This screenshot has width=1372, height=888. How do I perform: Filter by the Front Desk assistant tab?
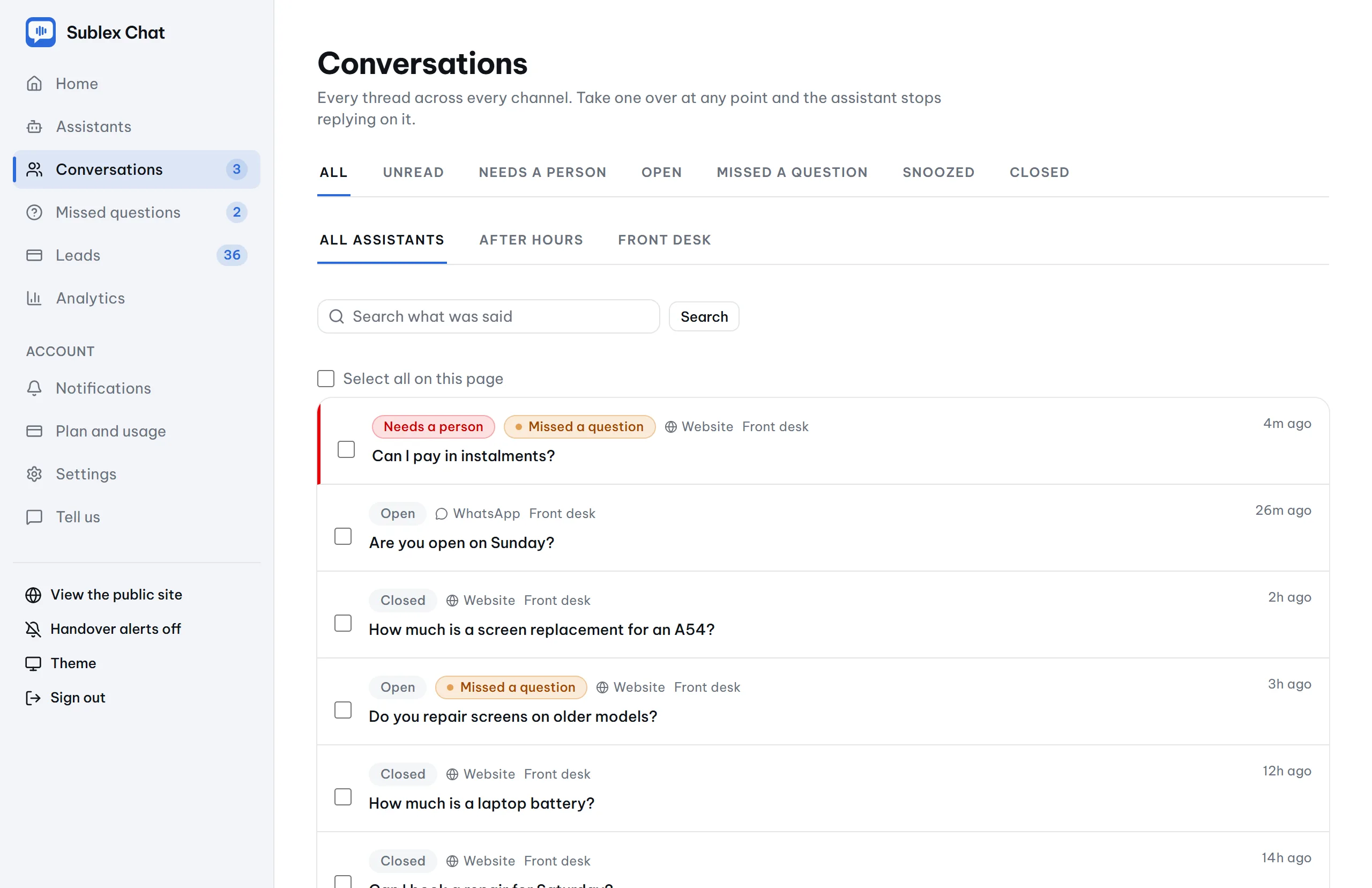[x=665, y=240]
